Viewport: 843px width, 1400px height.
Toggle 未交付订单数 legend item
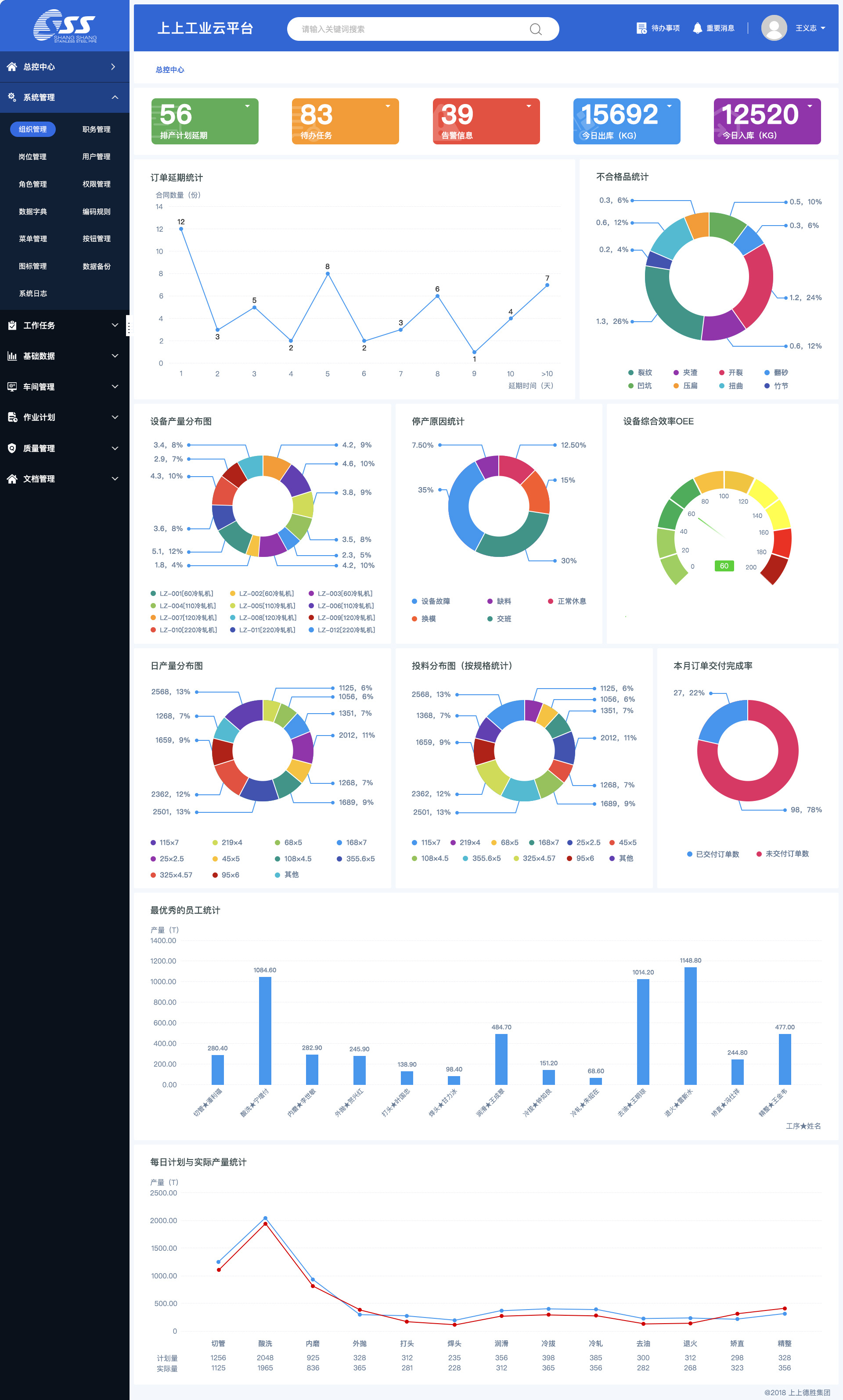pyautogui.click(x=783, y=854)
